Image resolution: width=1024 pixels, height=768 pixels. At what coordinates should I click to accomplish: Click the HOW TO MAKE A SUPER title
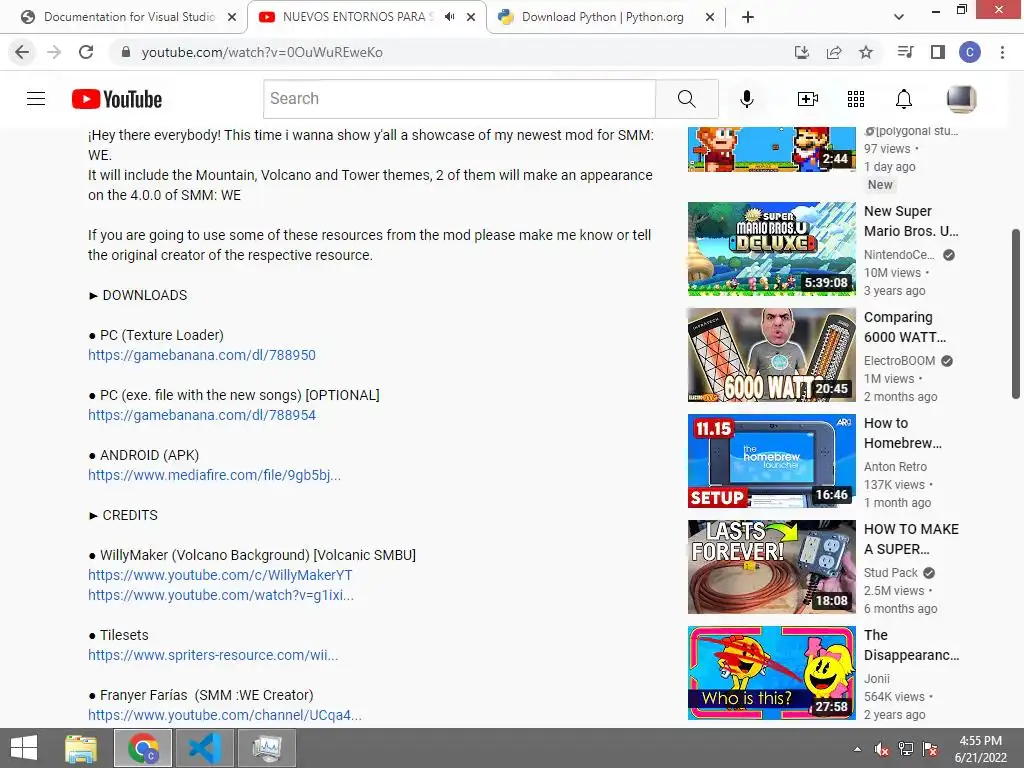pos(912,539)
